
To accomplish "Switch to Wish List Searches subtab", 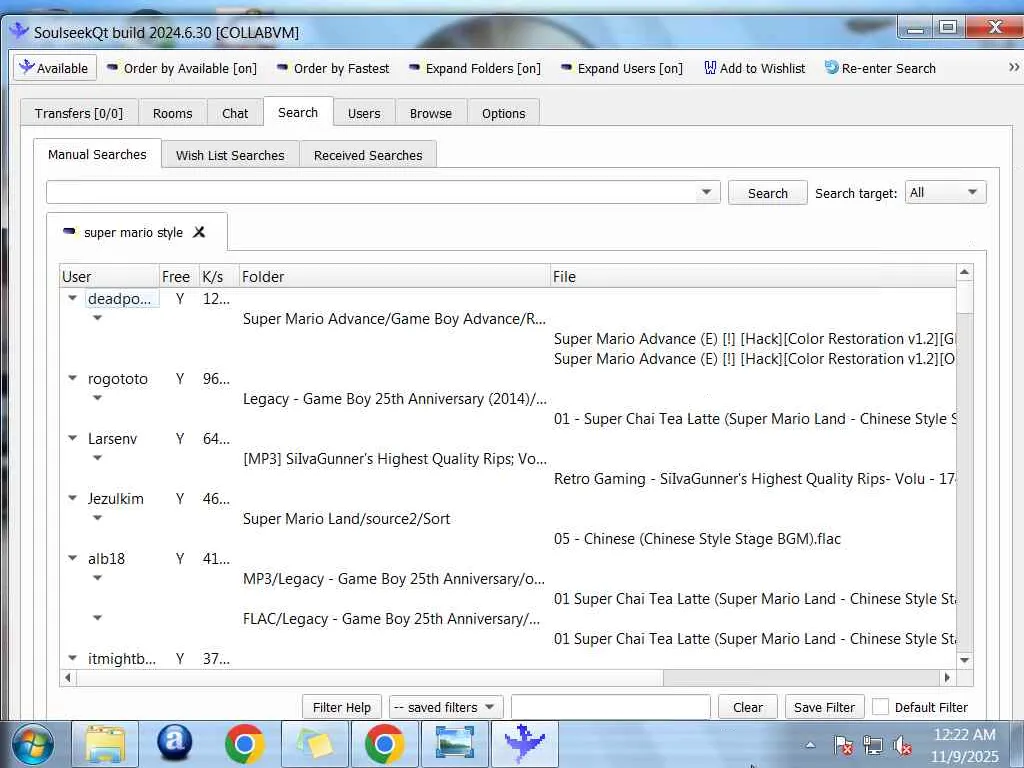I will tap(230, 155).
